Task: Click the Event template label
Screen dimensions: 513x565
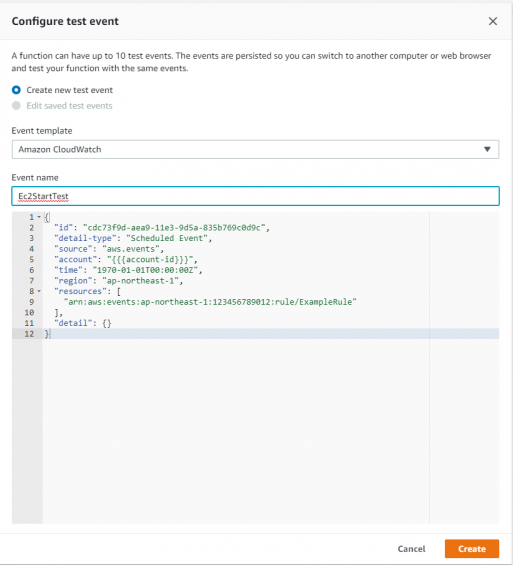Action: (42, 131)
